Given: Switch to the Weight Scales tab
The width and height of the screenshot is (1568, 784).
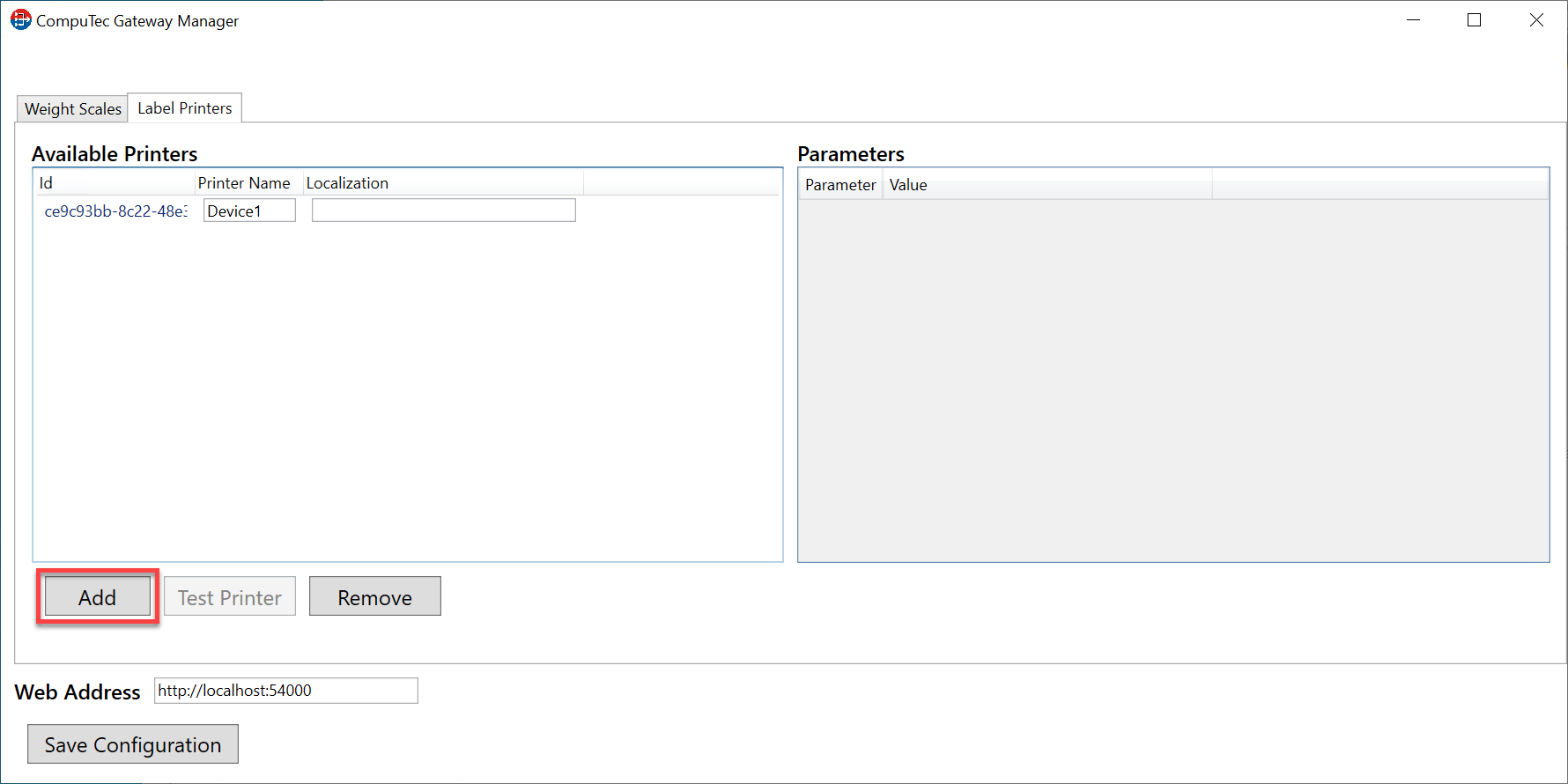Looking at the screenshot, I should [72, 108].
